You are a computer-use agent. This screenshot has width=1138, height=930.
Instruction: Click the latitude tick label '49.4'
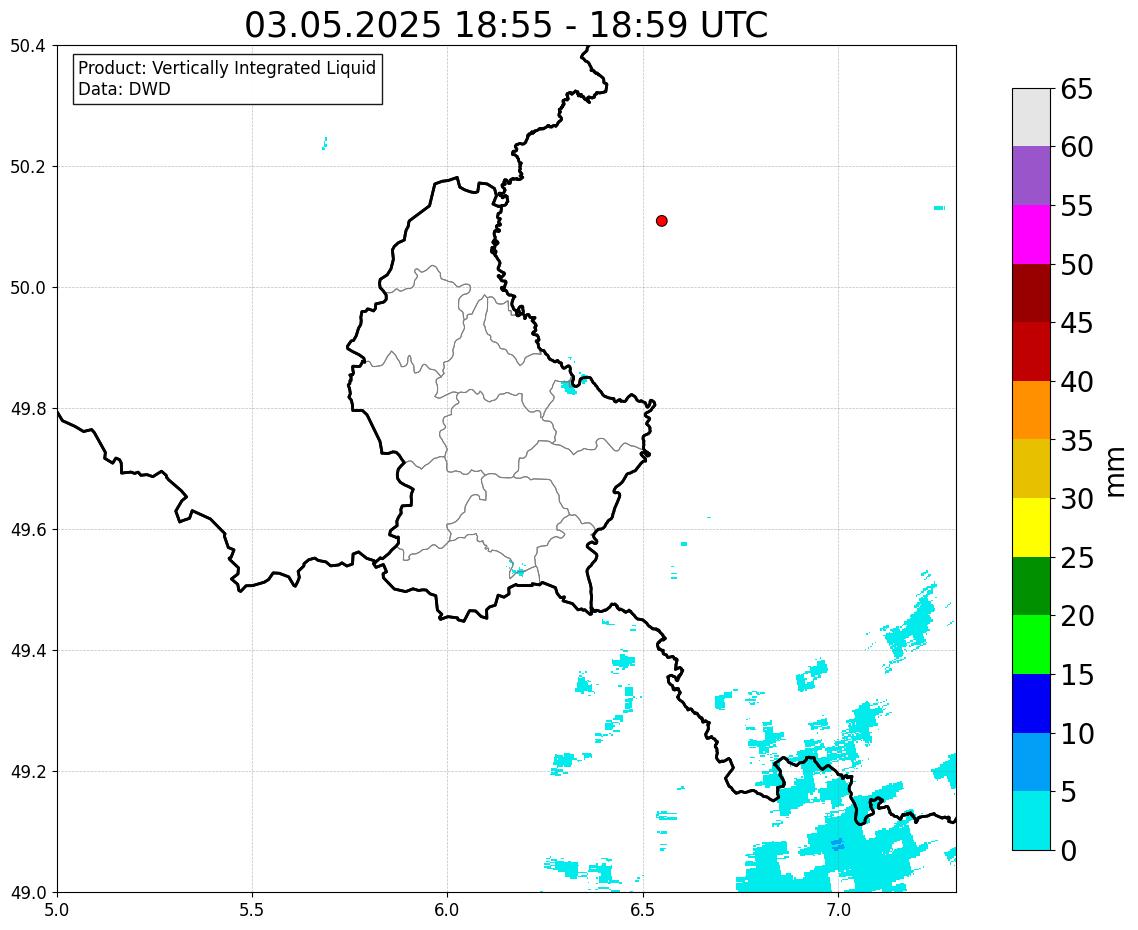pos(28,651)
